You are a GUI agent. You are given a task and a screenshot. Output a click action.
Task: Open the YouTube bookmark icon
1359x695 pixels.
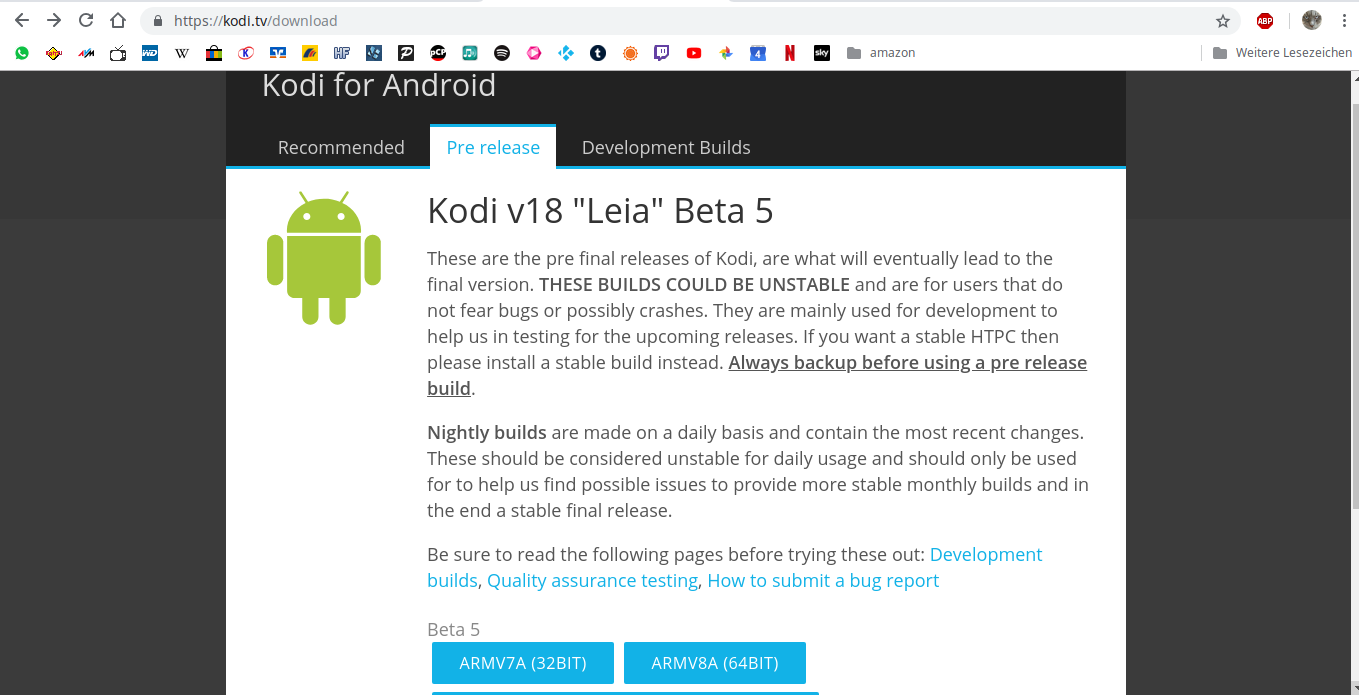(x=694, y=53)
